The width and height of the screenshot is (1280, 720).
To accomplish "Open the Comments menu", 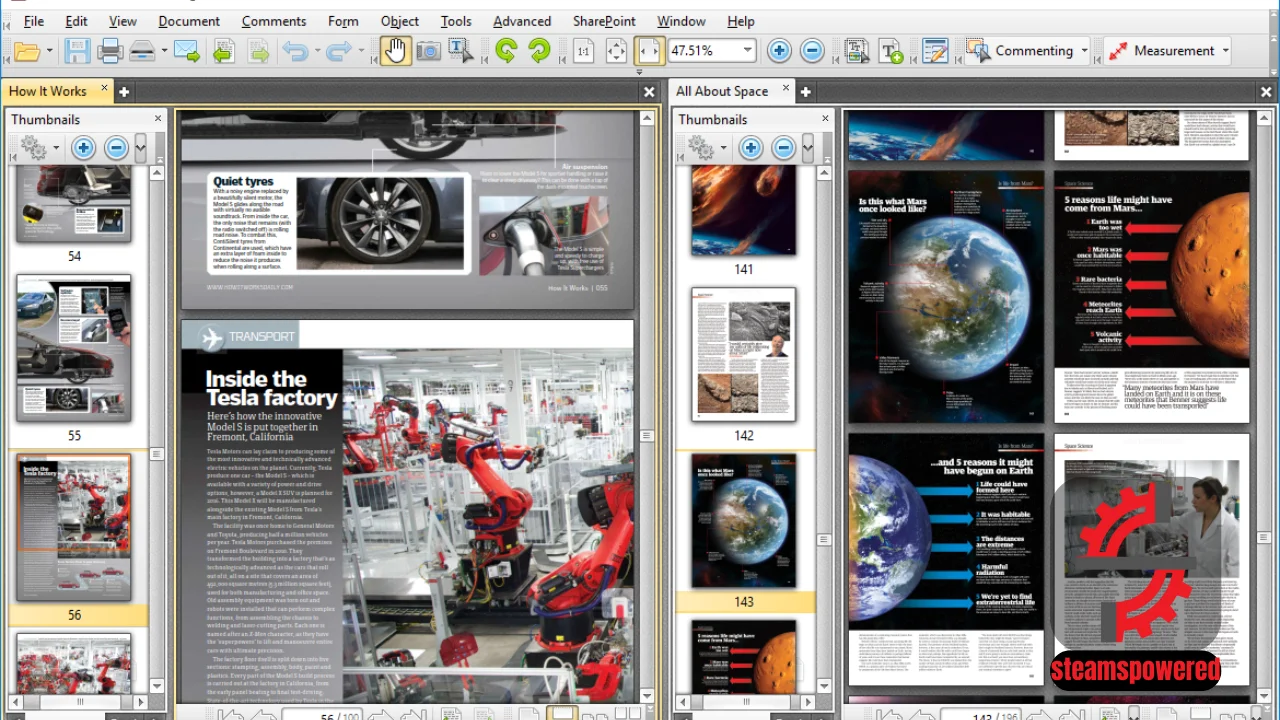I will (x=274, y=21).
